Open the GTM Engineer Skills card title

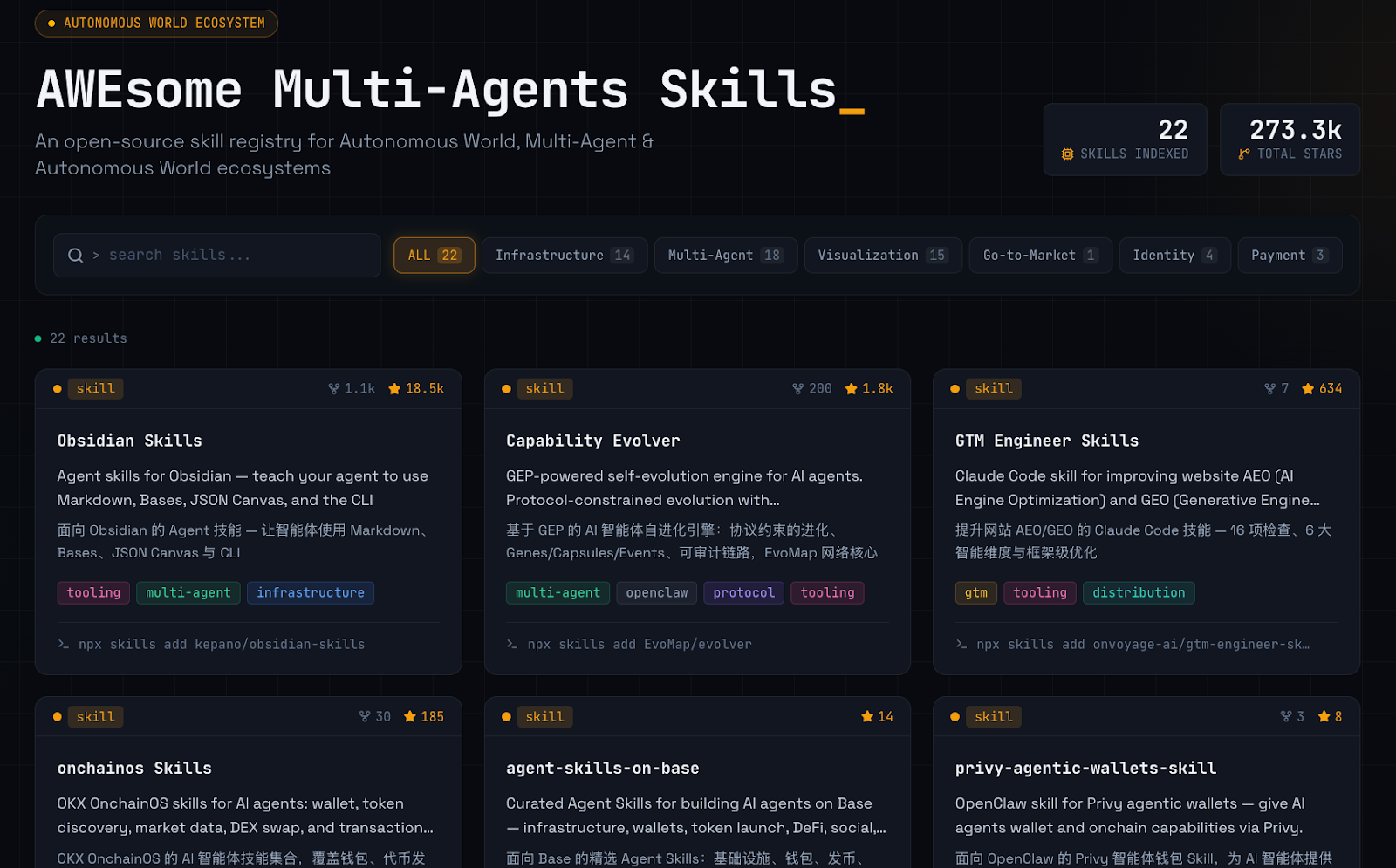(x=1047, y=441)
